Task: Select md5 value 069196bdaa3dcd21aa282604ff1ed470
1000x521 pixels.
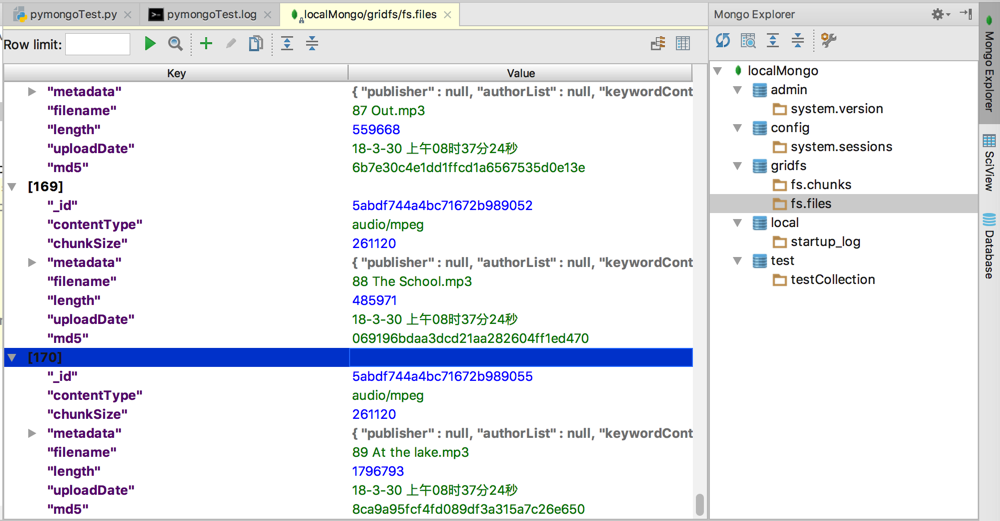Action: pyautogui.click(x=470, y=339)
